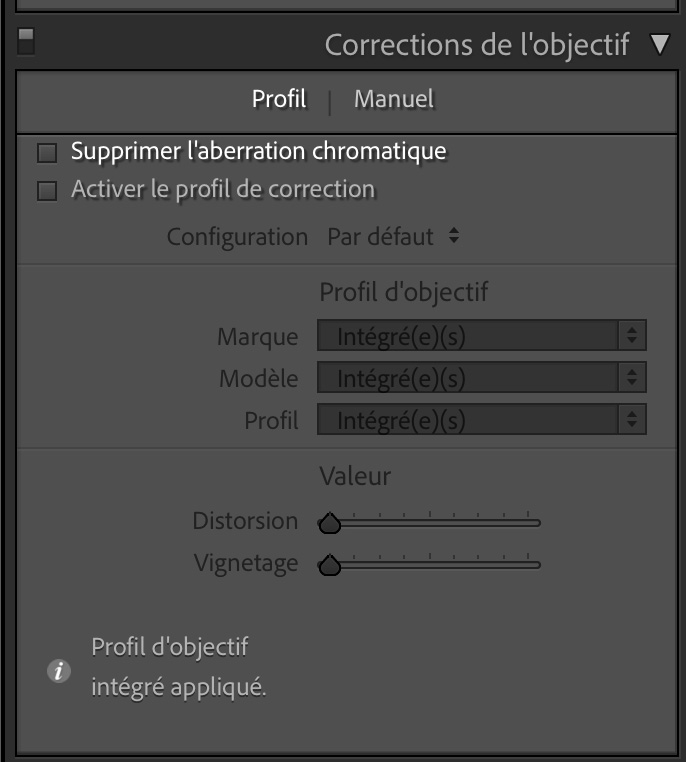Click the Configuration up-down arrows icon

454,236
